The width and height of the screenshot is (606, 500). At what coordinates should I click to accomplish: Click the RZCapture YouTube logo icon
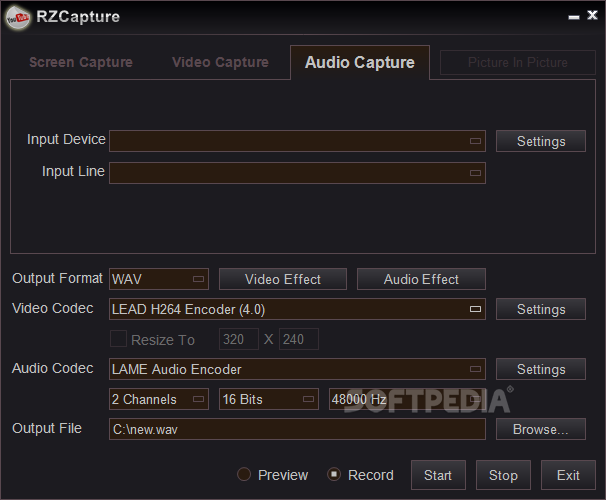18,17
